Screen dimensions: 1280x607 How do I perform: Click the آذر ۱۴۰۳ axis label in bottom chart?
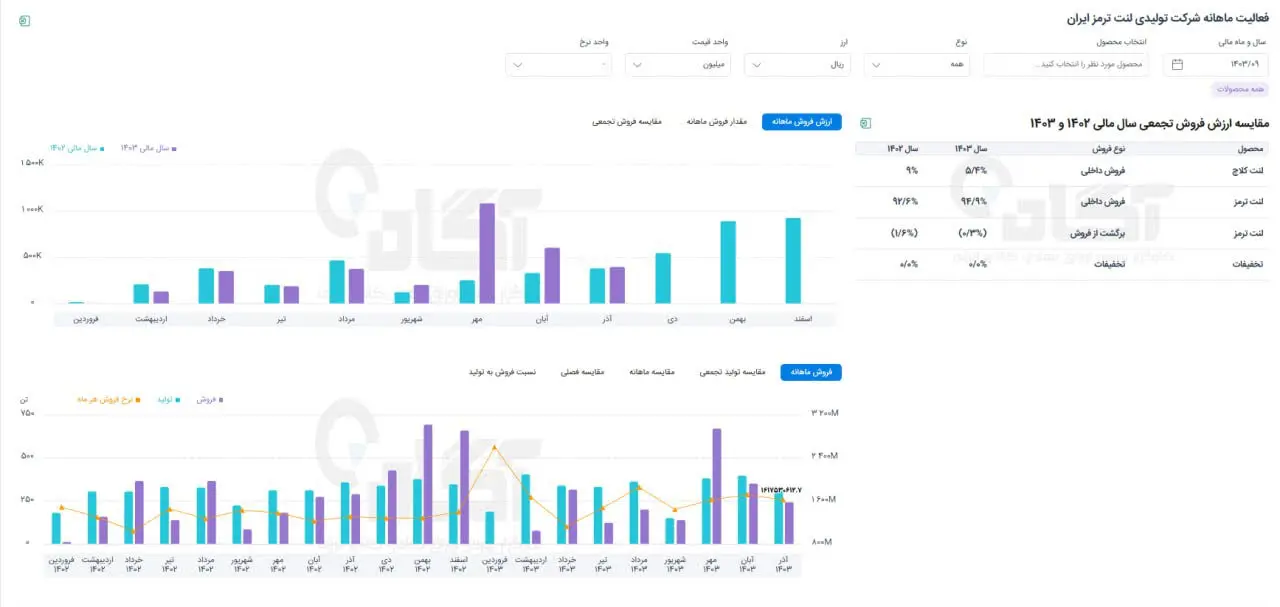(783, 564)
